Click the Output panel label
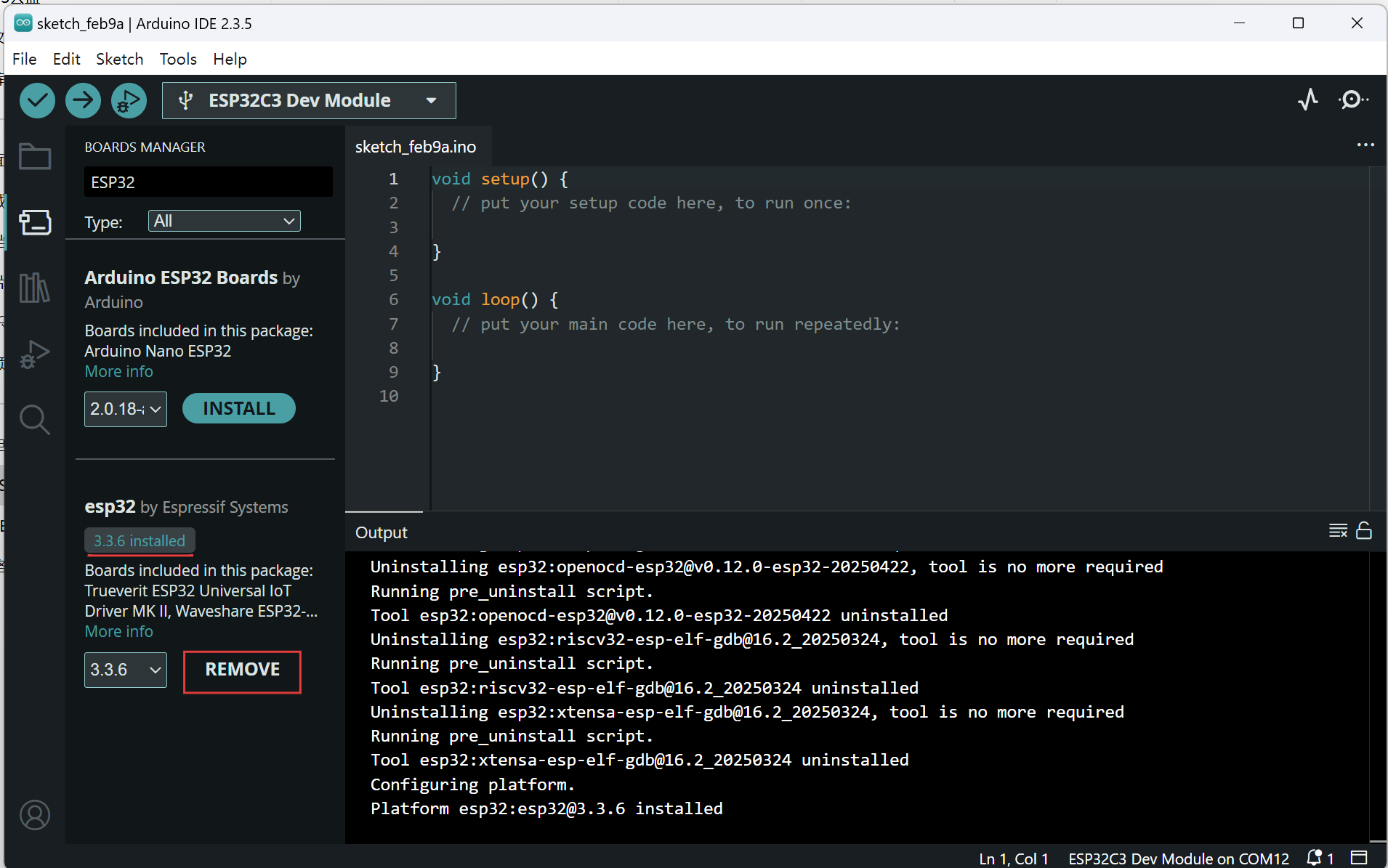The height and width of the screenshot is (868, 1388). (x=381, y=532)
